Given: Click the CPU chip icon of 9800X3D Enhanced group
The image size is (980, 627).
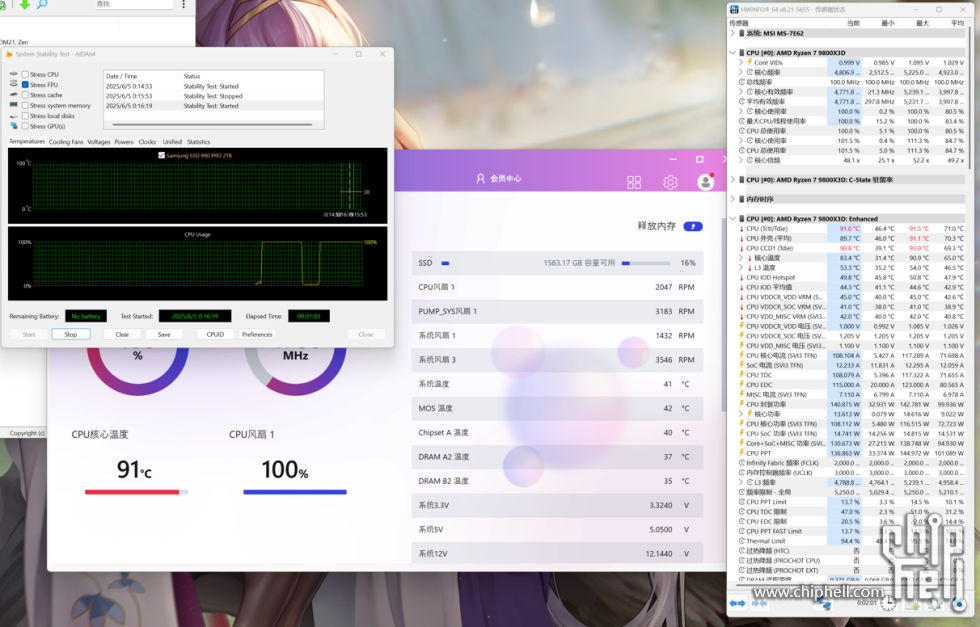Looking at the screenshot, I should tap(742, 219).
